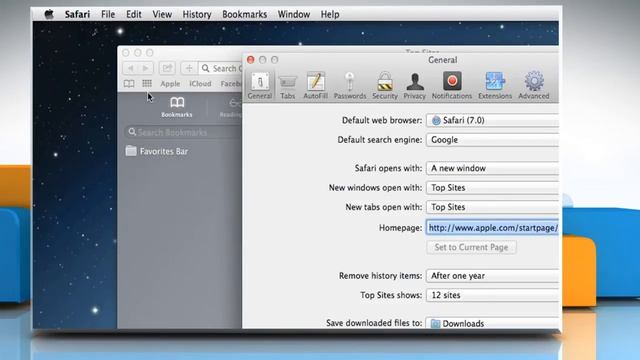Open the General preferences pane
Image resolution: width=640 pixels, height=360 pixels.
pos(260,86)
